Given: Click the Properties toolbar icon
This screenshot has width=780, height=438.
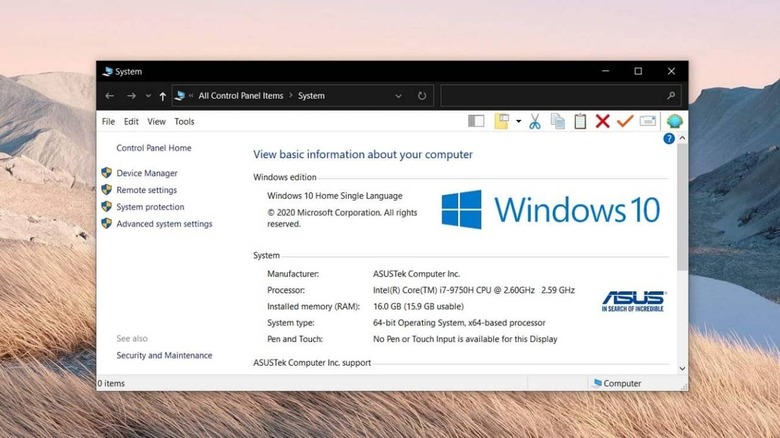Looking at the screenshot, I should [648, 121].
